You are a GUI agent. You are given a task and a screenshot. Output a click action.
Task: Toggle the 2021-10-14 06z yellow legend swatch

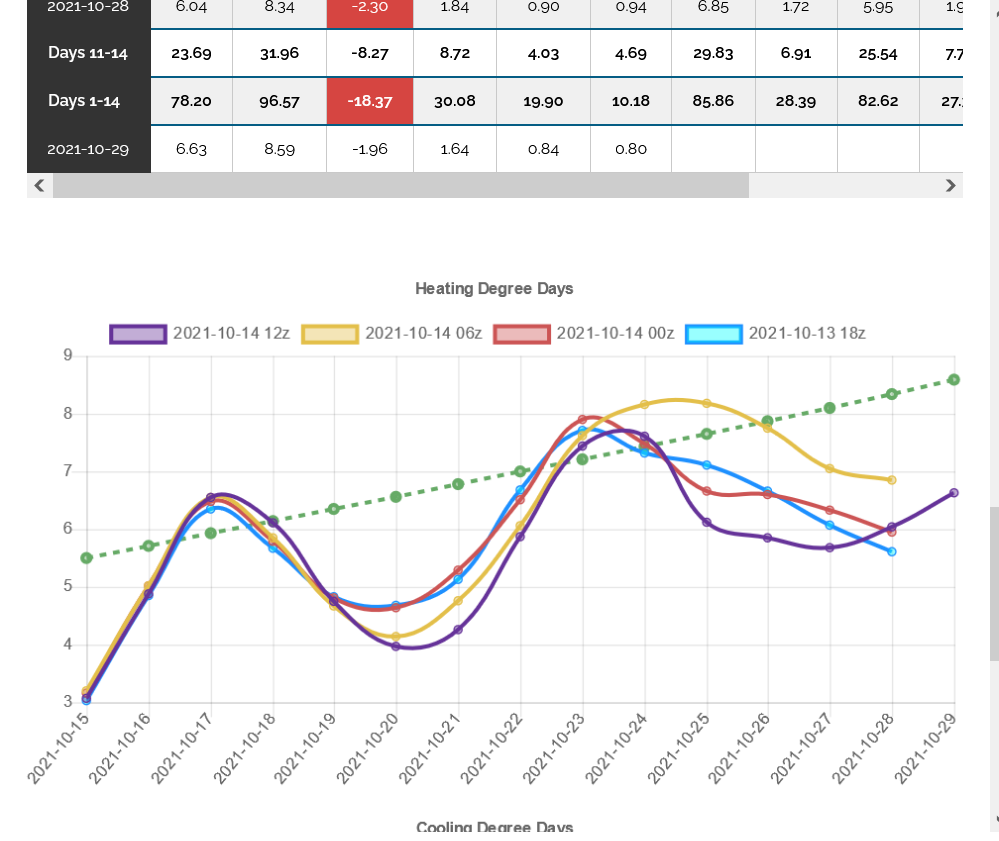pyautogui.click(x=330, y=334)
